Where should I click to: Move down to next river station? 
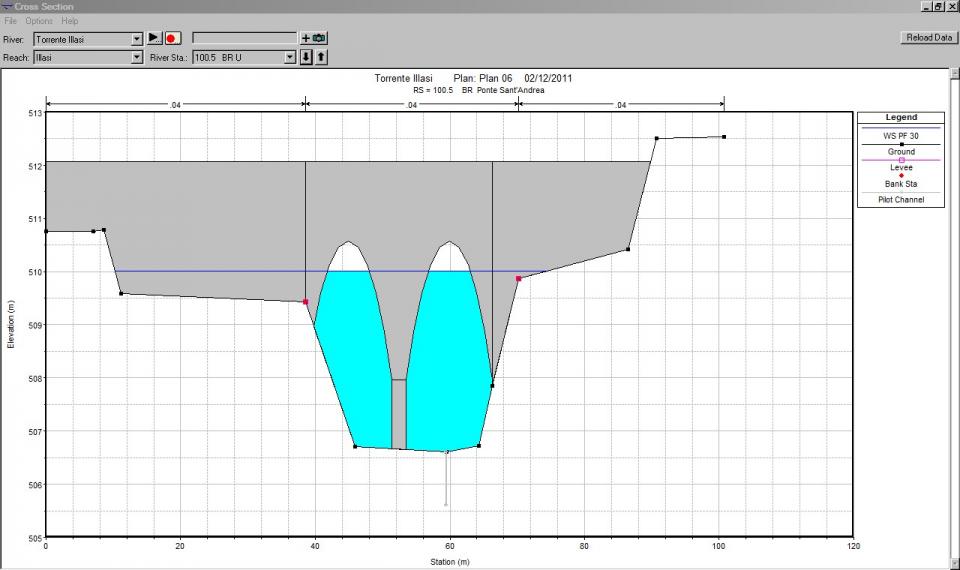click(307, 57)
